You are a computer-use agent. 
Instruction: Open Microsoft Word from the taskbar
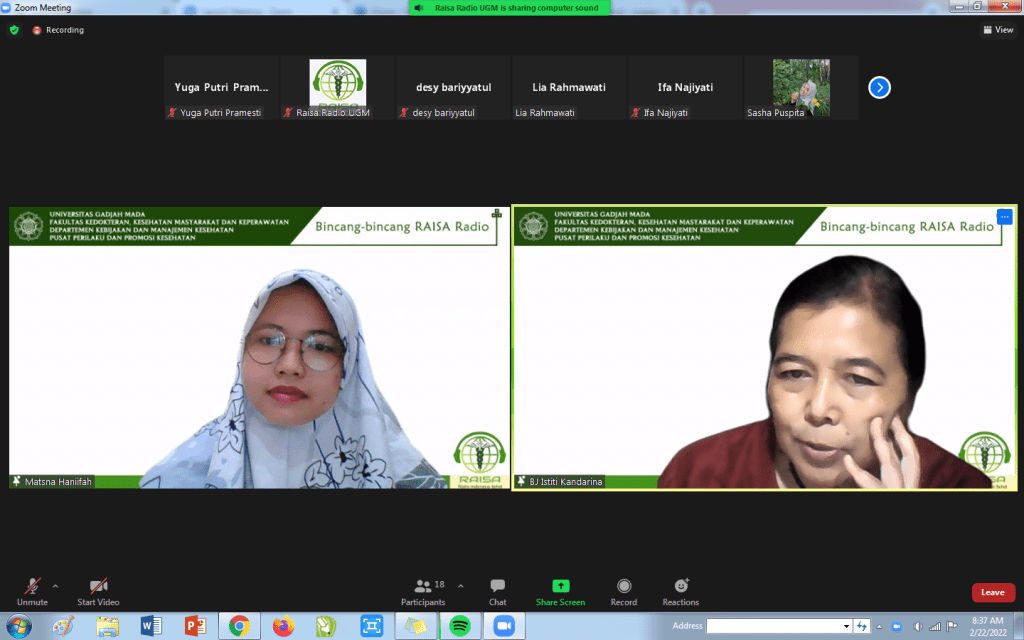coord(151,626)
